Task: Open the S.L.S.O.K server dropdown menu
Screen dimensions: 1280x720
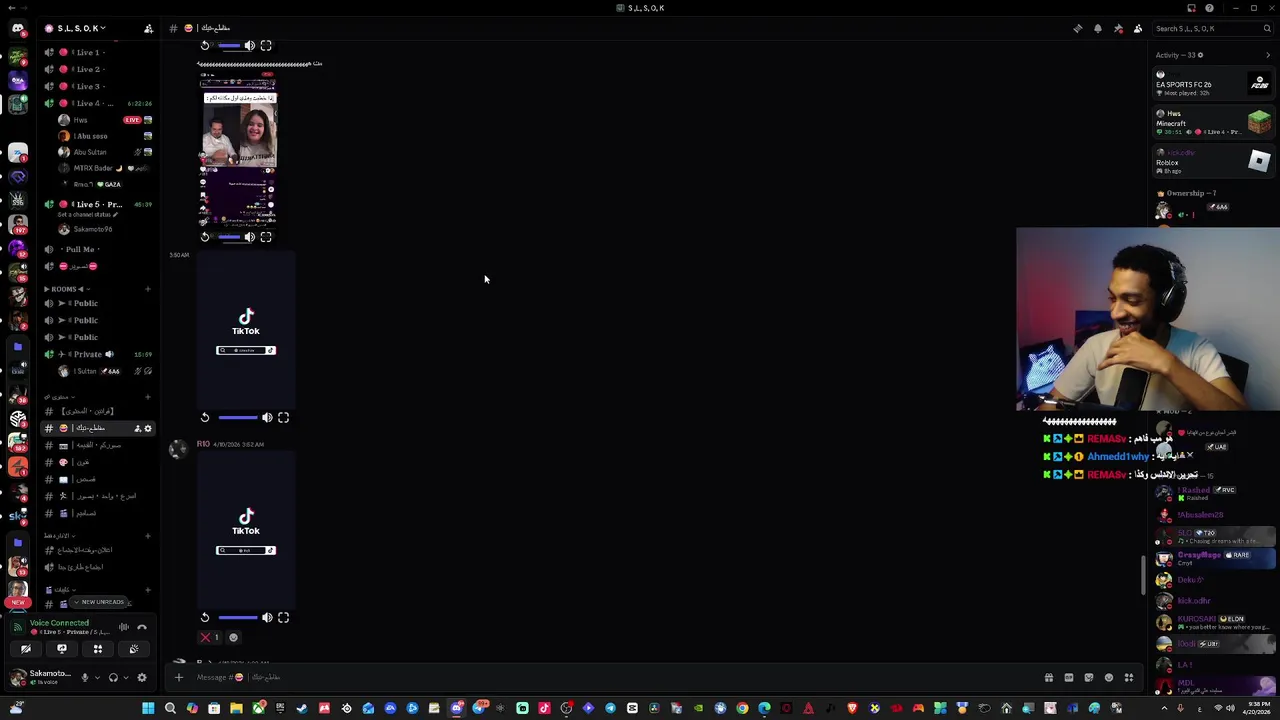Action: tap(80, 28)
